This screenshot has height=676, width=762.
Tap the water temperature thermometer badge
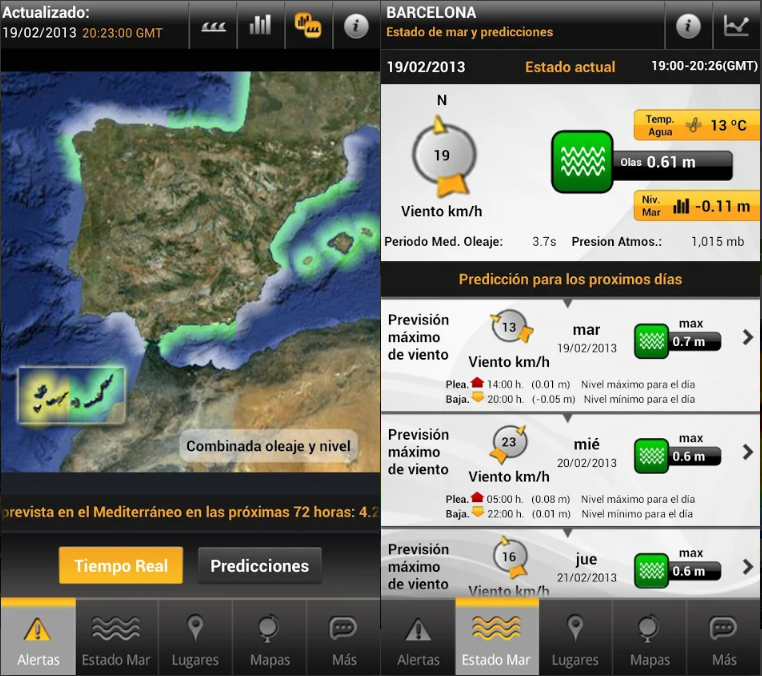[696, 125]
